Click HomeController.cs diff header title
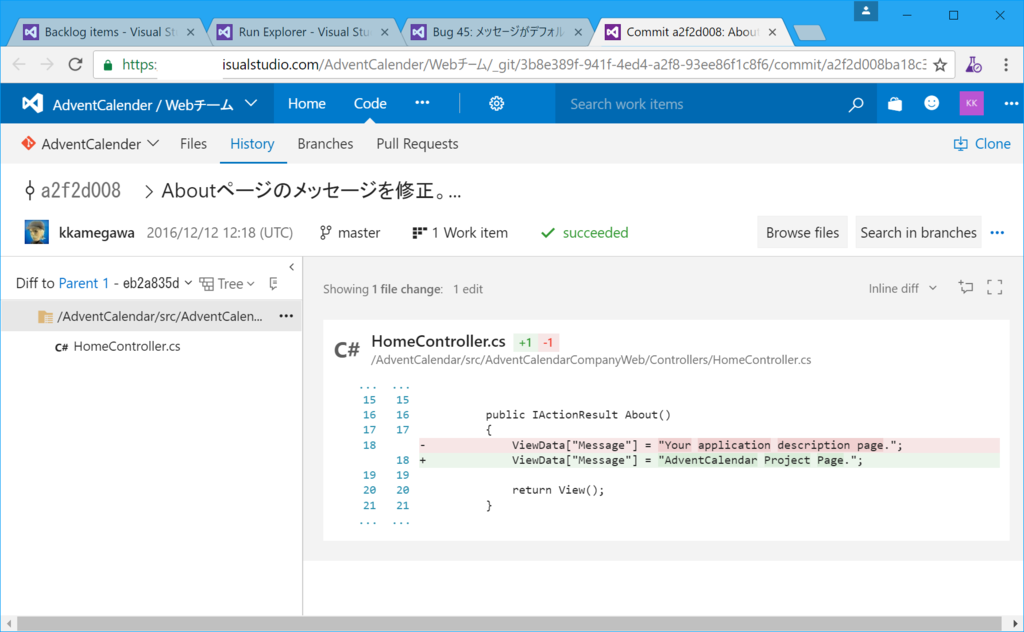 438,341
